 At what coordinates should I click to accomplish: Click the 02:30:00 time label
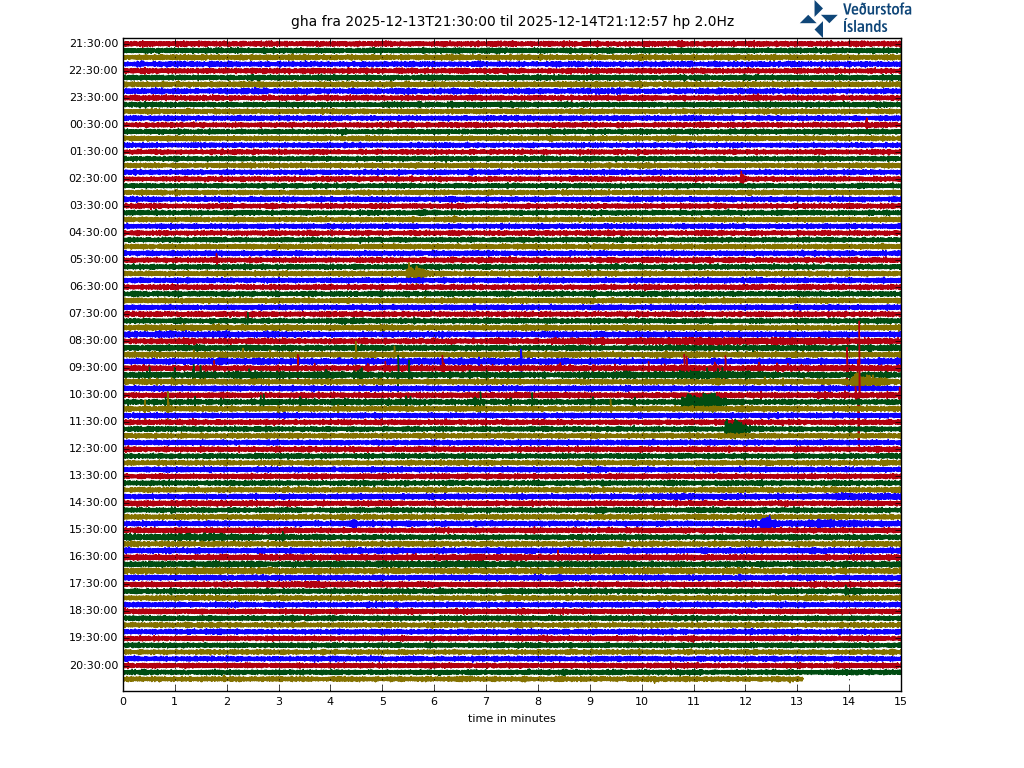click(x=94, y=179)
